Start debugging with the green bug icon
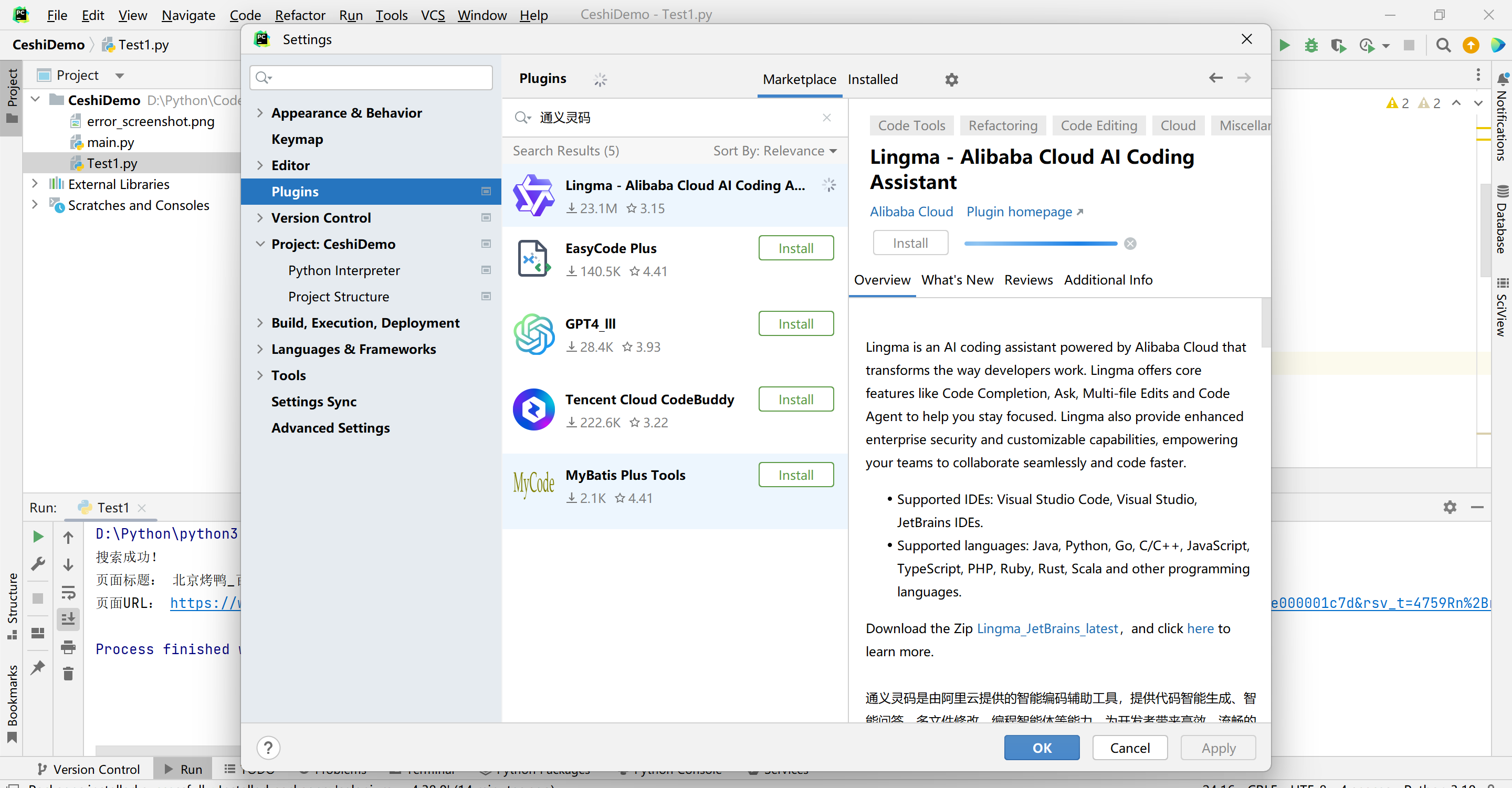 click(1311, 45)
